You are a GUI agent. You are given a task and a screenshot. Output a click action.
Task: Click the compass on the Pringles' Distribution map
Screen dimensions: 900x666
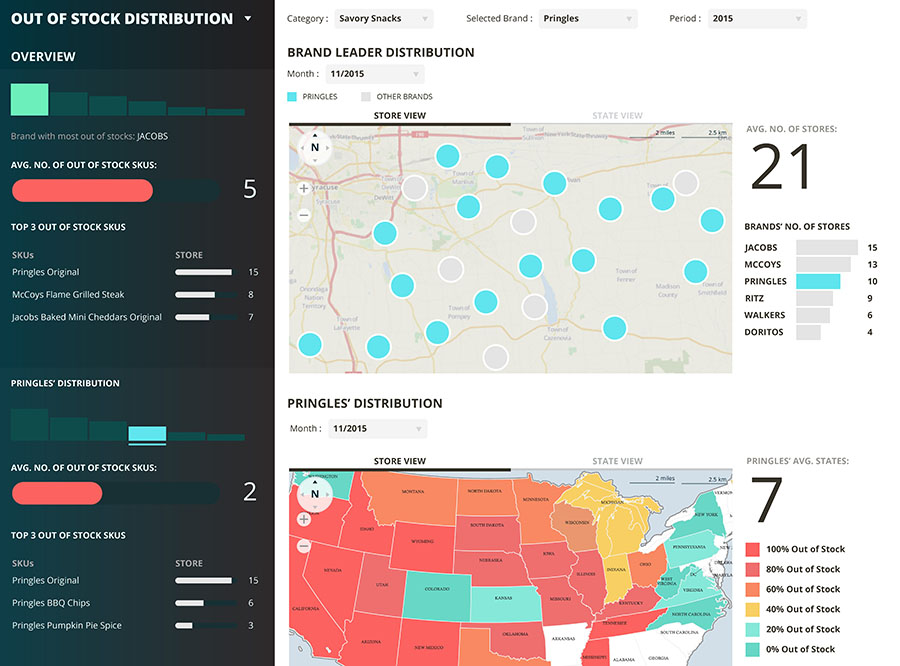pyautogui.click(x=315, y=494)
